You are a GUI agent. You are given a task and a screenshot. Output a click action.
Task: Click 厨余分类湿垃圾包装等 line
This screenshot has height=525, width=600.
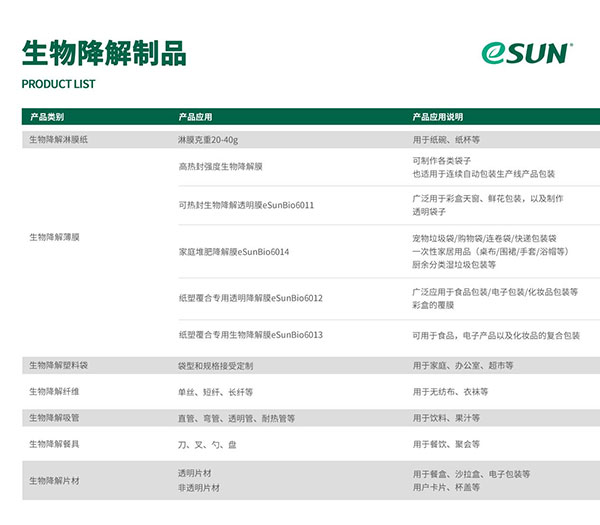pyautogui.click(x=454, y=264)
